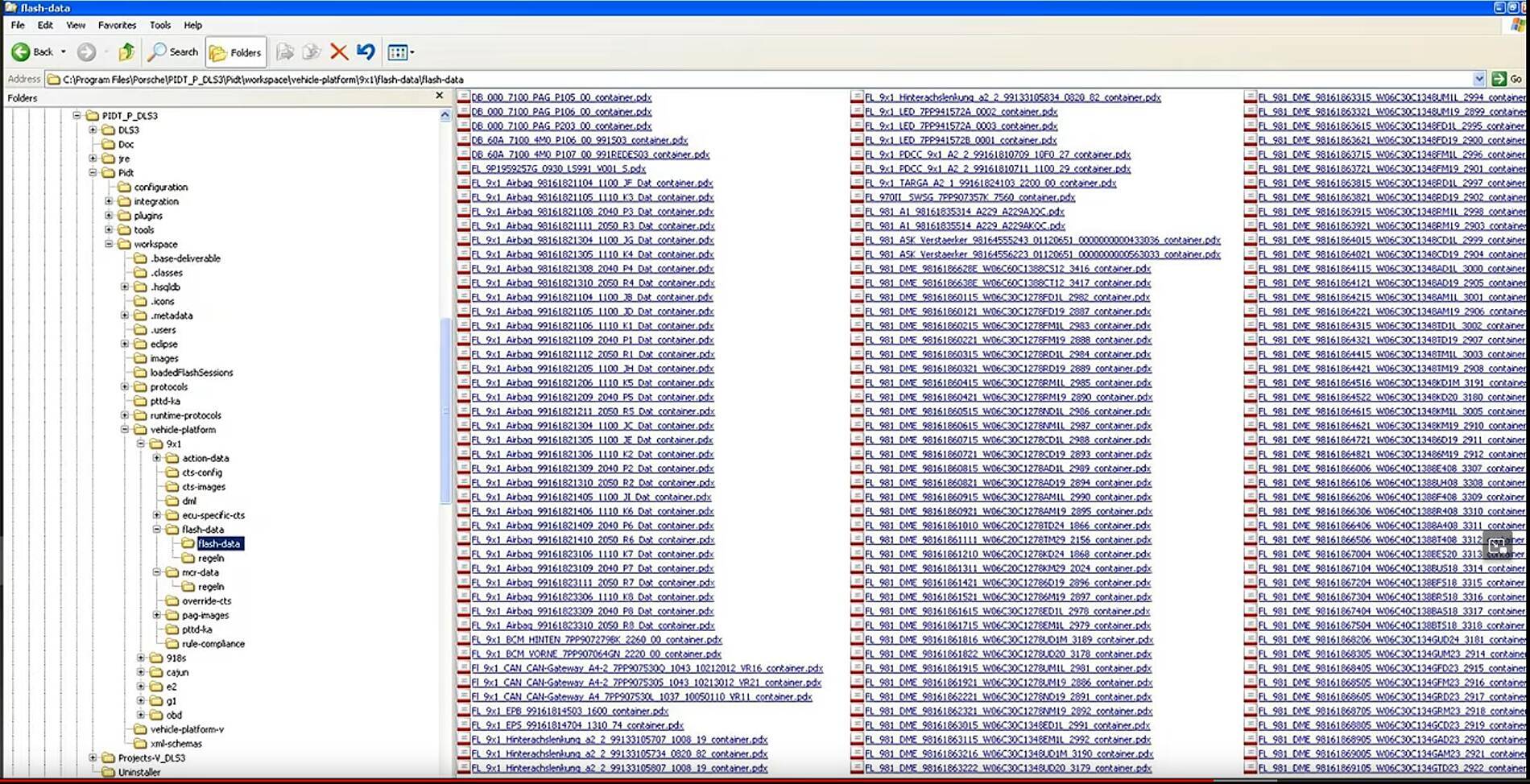1530x784 pixels.
Task: Select FL_970II_SWSG_7PP907357K container file
Action: pos(970,197)
